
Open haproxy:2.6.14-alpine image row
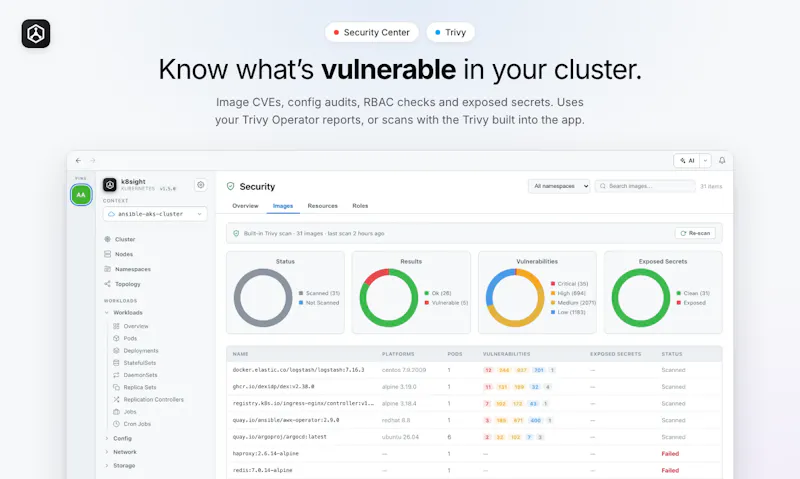point(474,453)
